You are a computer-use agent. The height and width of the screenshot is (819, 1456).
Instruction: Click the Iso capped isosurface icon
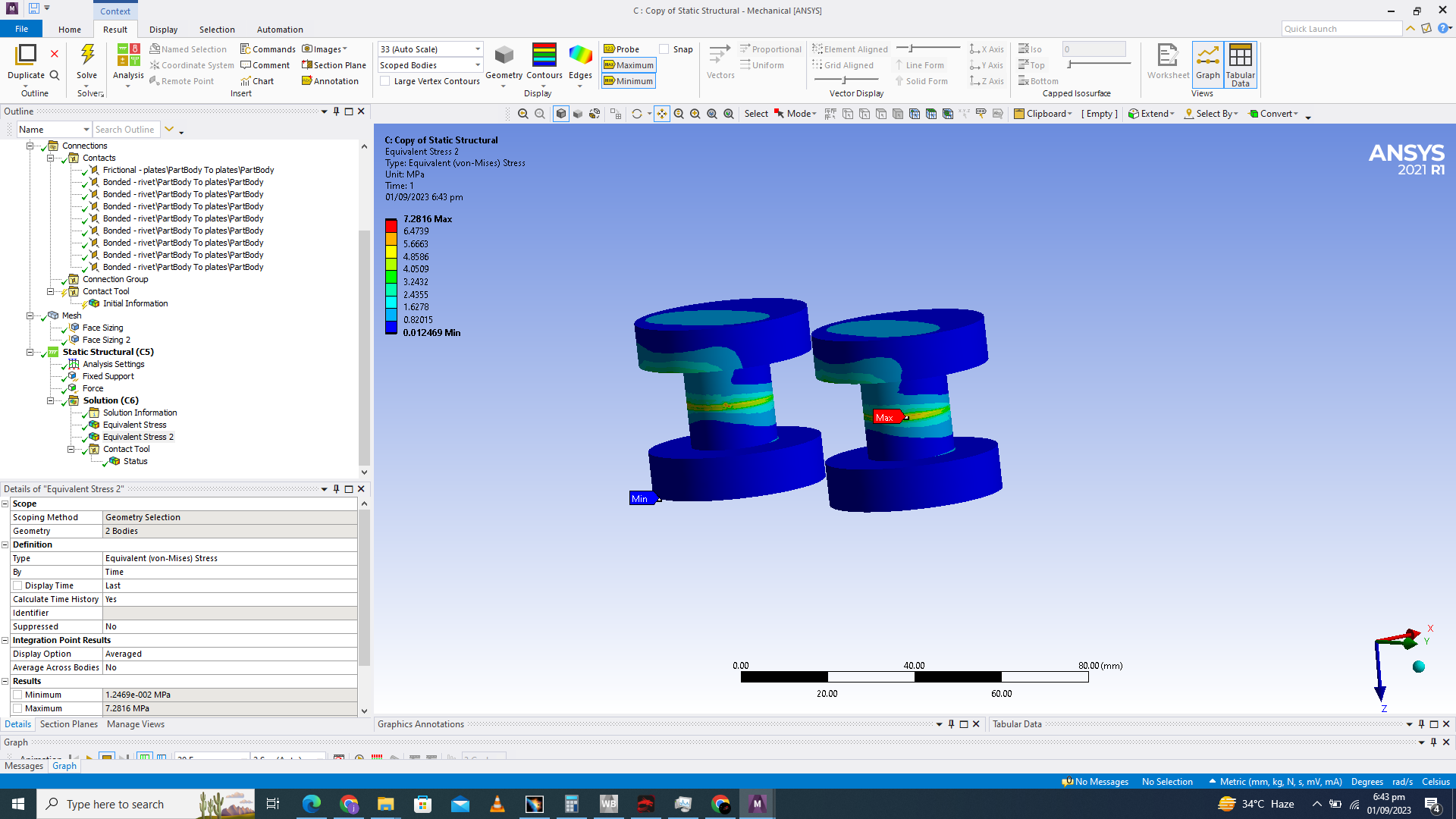(x=1030, y=49)
